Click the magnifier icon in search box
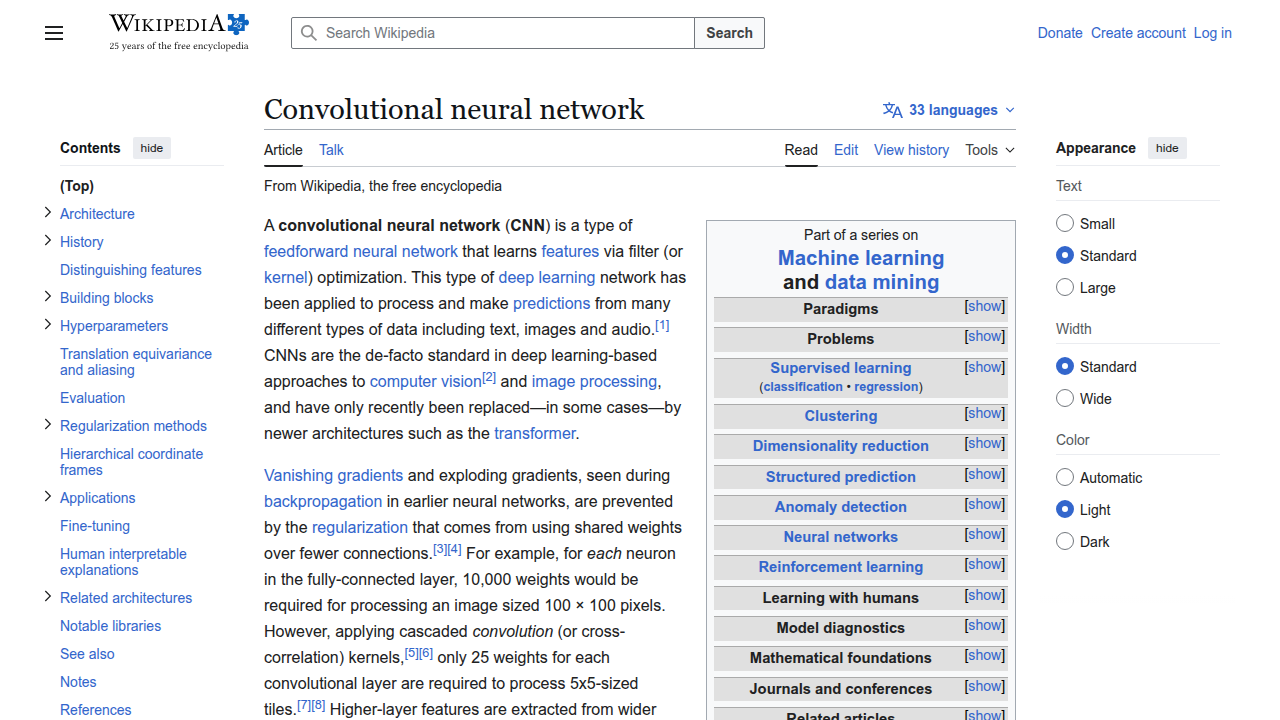This screenshot has width=1280, height=720. pos(310,33)
